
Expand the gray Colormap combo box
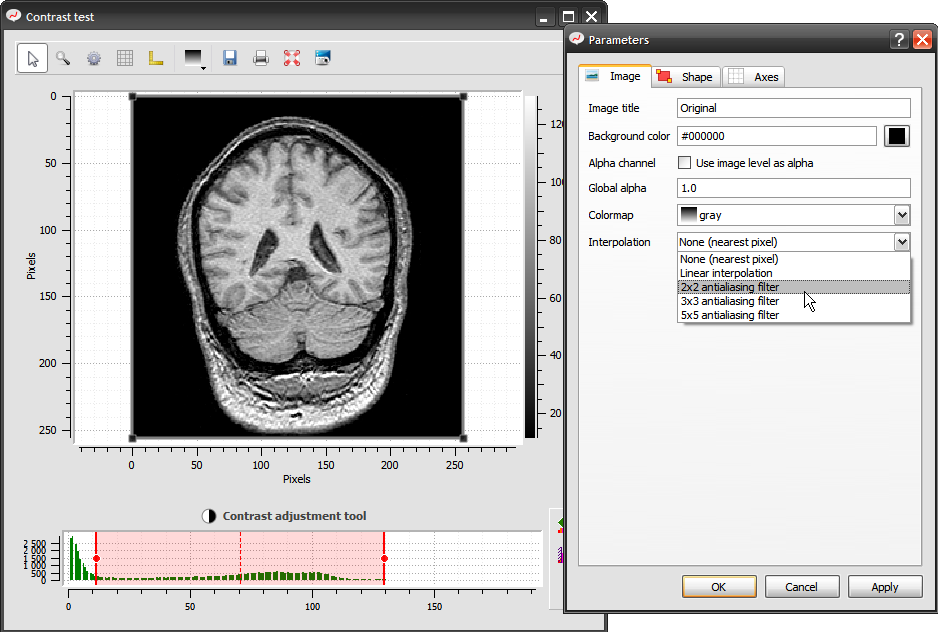[x=902, y=215]
